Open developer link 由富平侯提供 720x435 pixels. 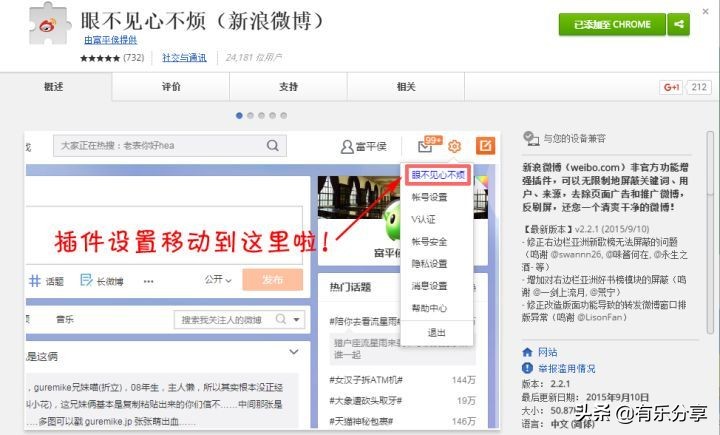pyautogui.click(x=111, y=40)
